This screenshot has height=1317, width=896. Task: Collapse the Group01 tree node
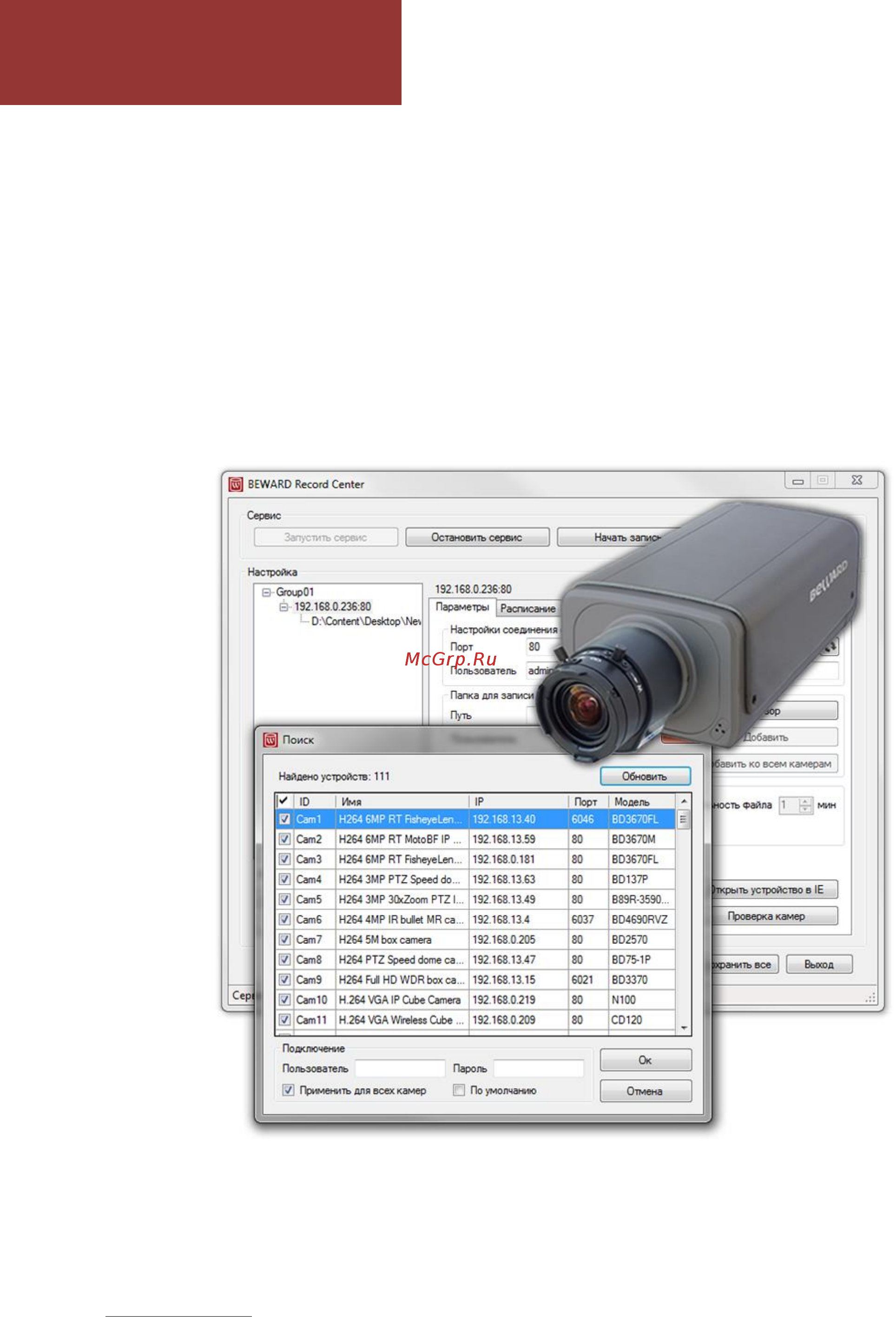pyautogui.click(x=266, y=592)
